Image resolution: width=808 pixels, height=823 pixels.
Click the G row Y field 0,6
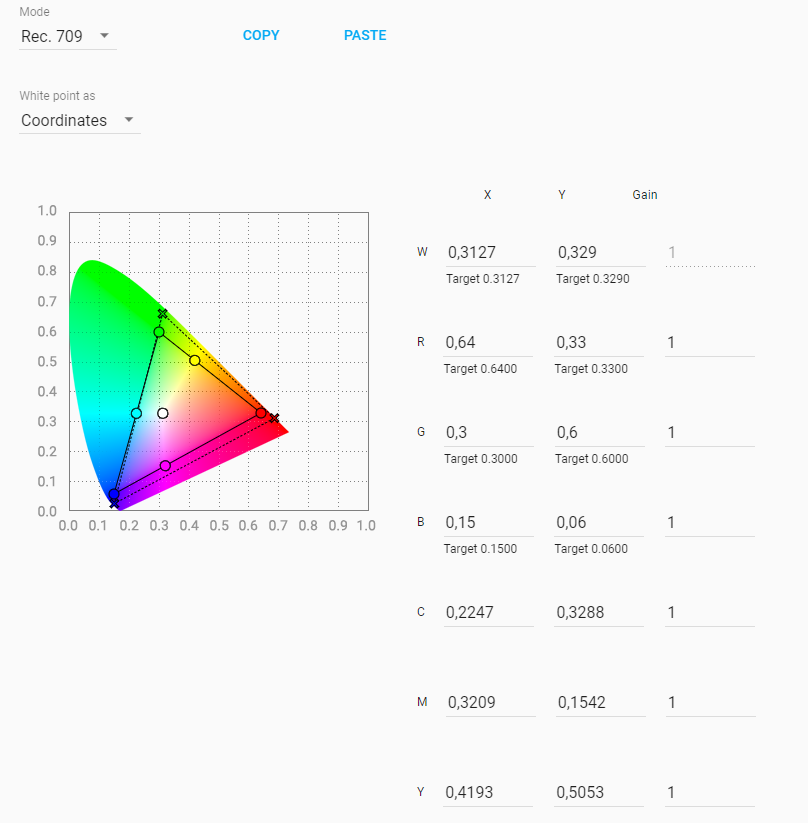(x=600, y=432)
